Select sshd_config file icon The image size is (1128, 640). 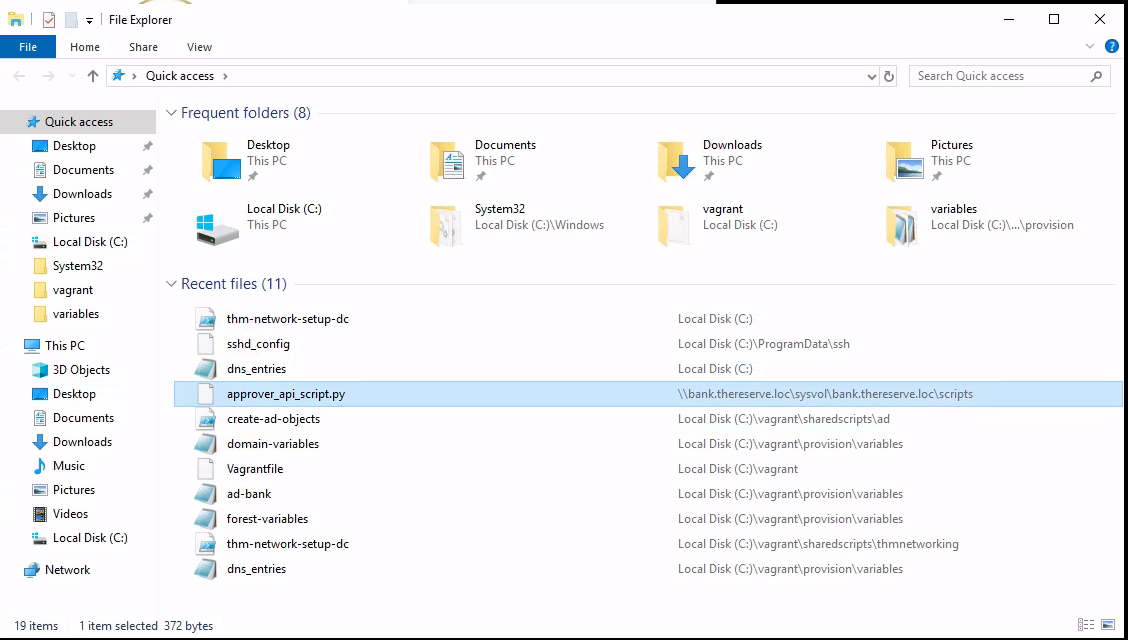[206, 344]
